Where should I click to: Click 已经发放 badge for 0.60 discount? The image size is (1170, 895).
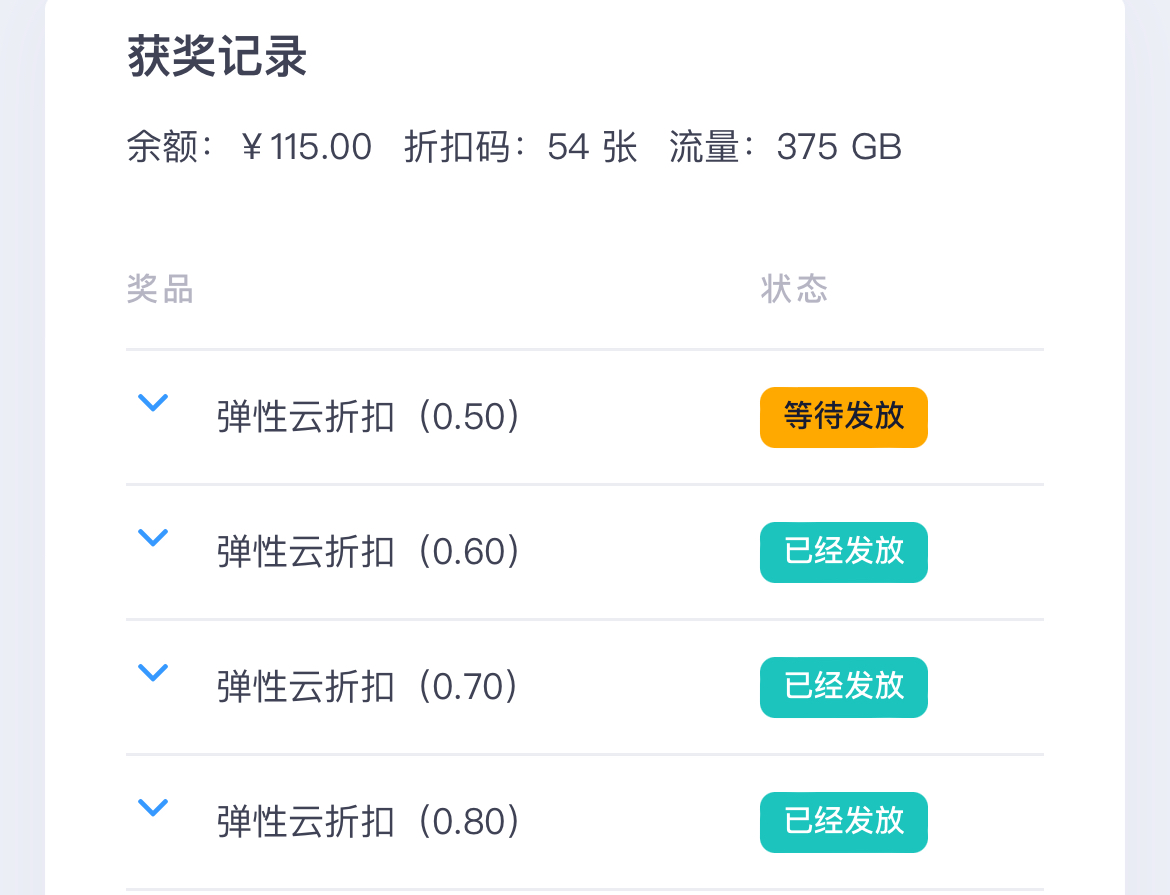tap(843, 552)
